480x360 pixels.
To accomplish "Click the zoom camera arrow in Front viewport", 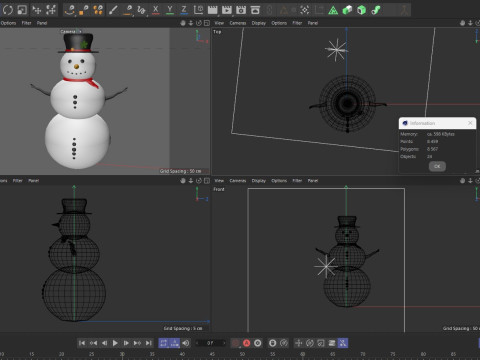I will pos(470,181).
